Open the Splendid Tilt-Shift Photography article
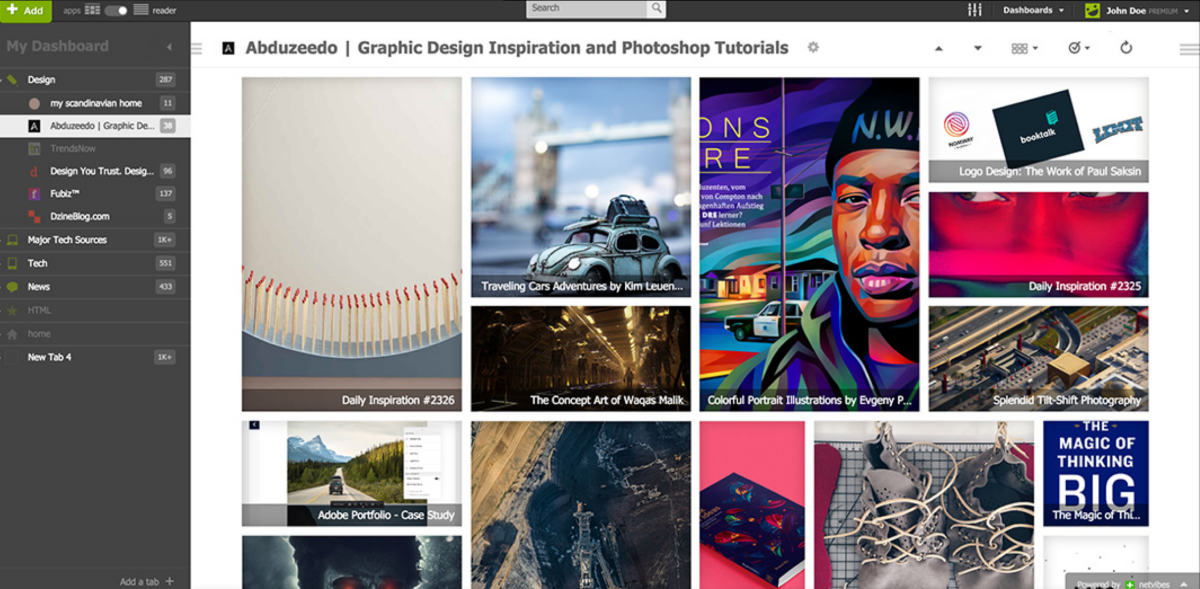The width and height of the screenshot is (1200, 589). 1038,358
